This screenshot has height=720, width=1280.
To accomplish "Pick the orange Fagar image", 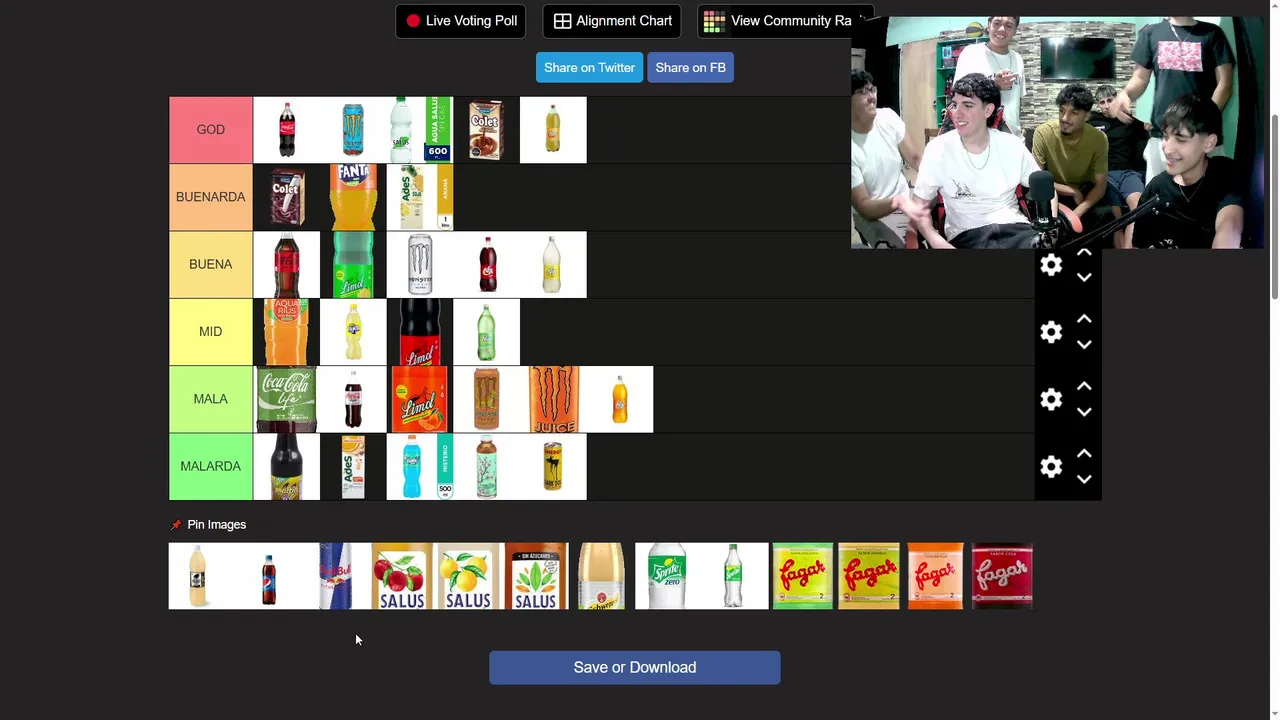I will [x=935, y=576].
